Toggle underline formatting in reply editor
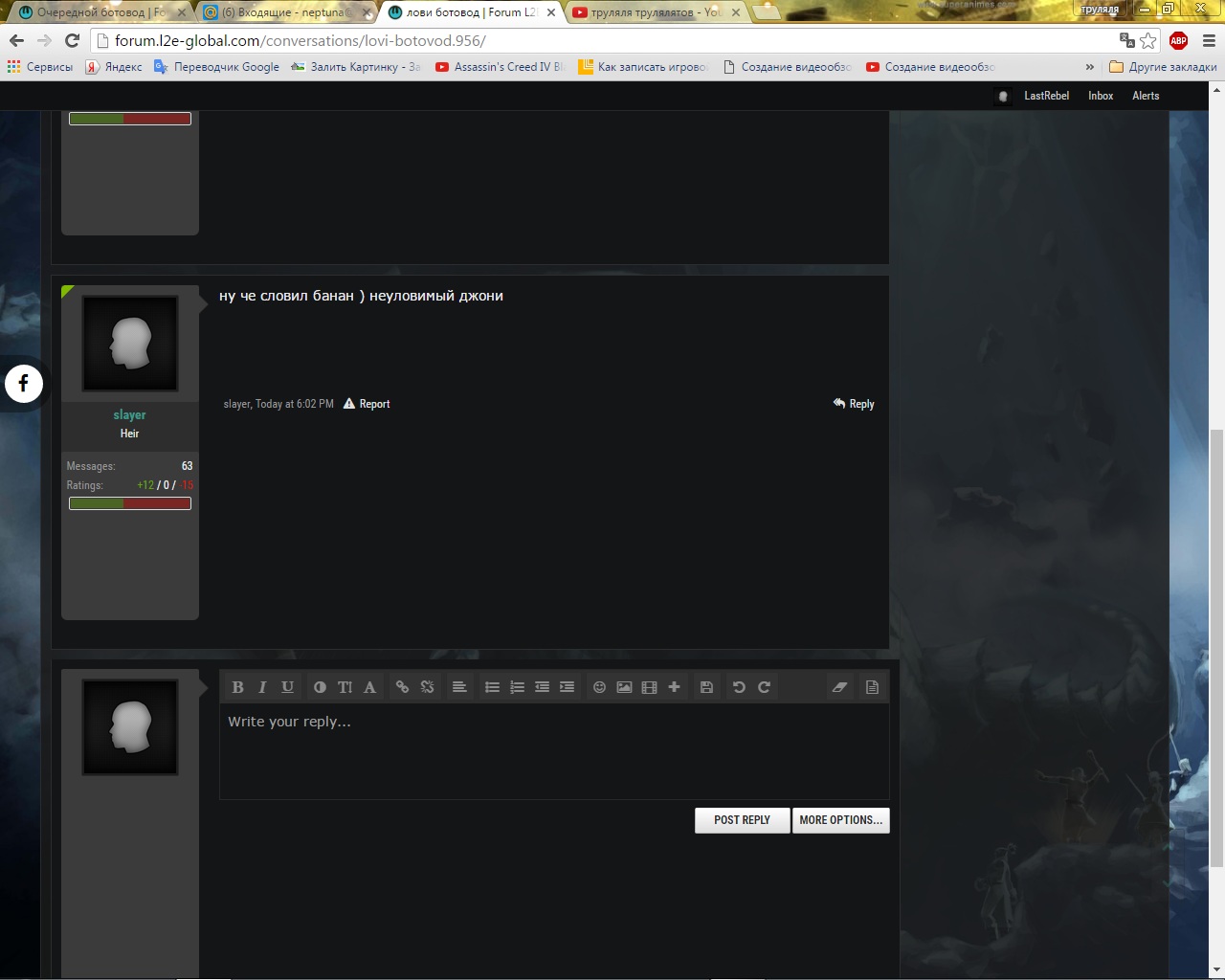This screenshot has width=1225, height=980. point(287,687)
